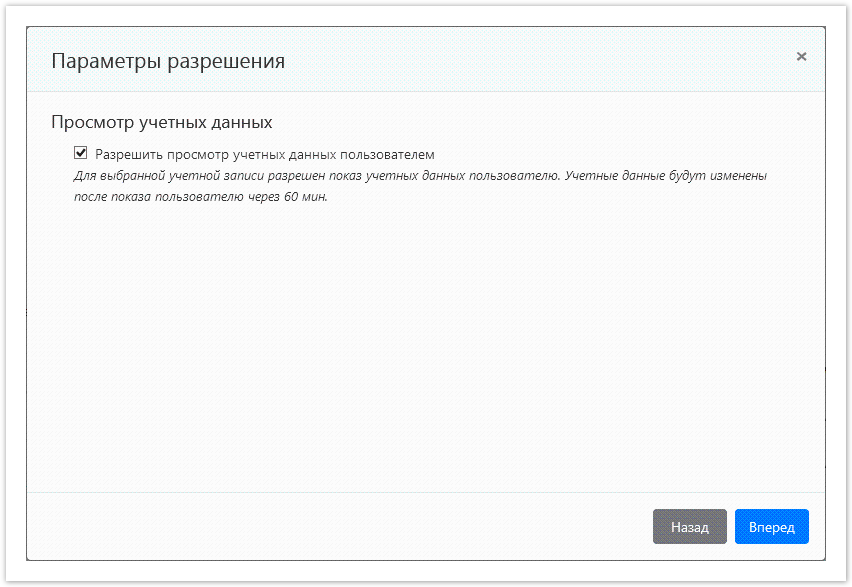Disable the 'Разрешить просмотр учетных данных пользователем' checkbox
Screen dimensions: 852x587
tap(79, 153)
